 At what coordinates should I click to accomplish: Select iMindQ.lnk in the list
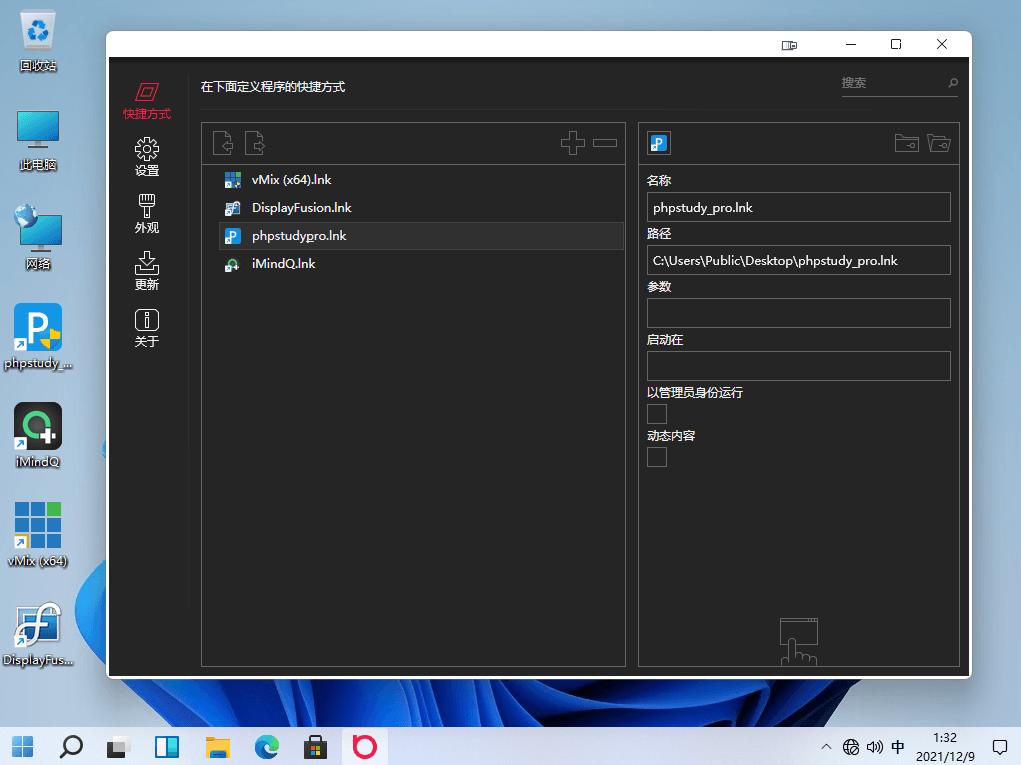click(421, 264)
